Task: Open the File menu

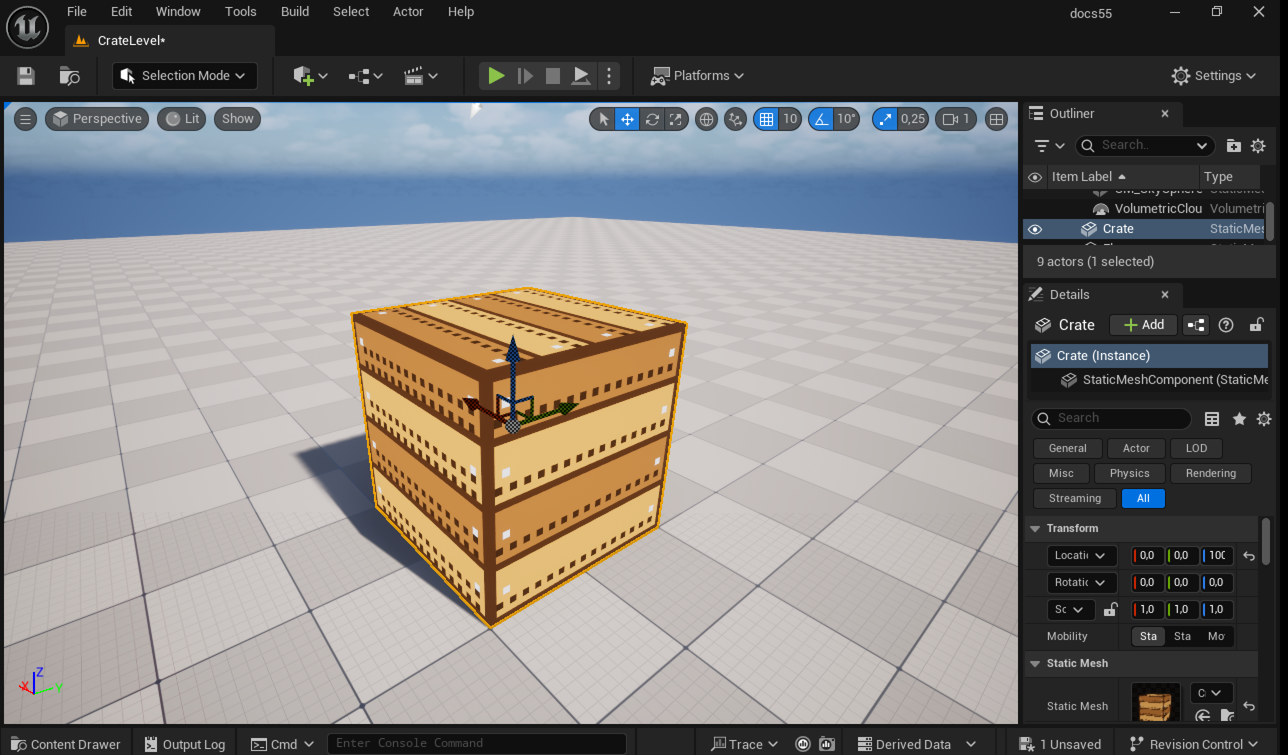Action: [x=76, y=12]
